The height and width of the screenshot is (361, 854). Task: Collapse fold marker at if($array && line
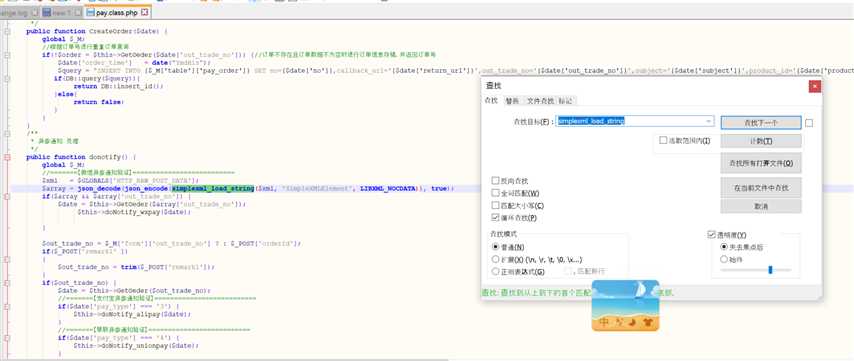coord(7,196)
